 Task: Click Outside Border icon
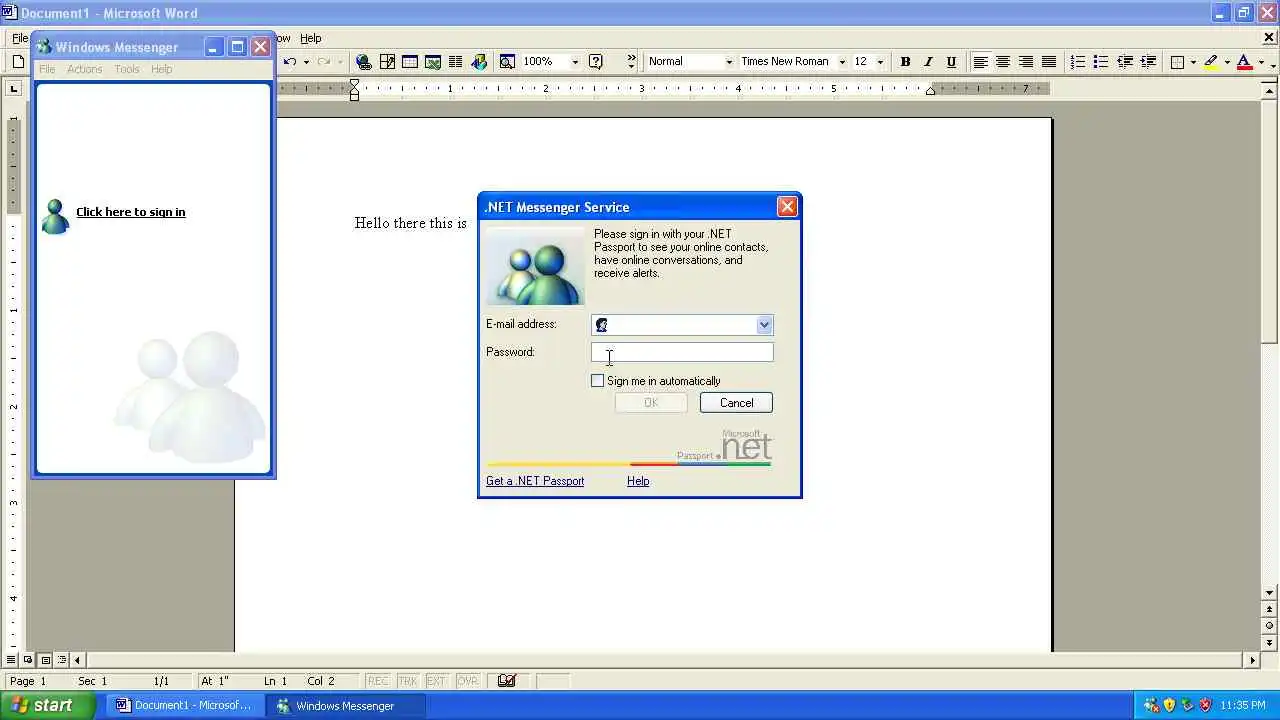pos(1177,62)
